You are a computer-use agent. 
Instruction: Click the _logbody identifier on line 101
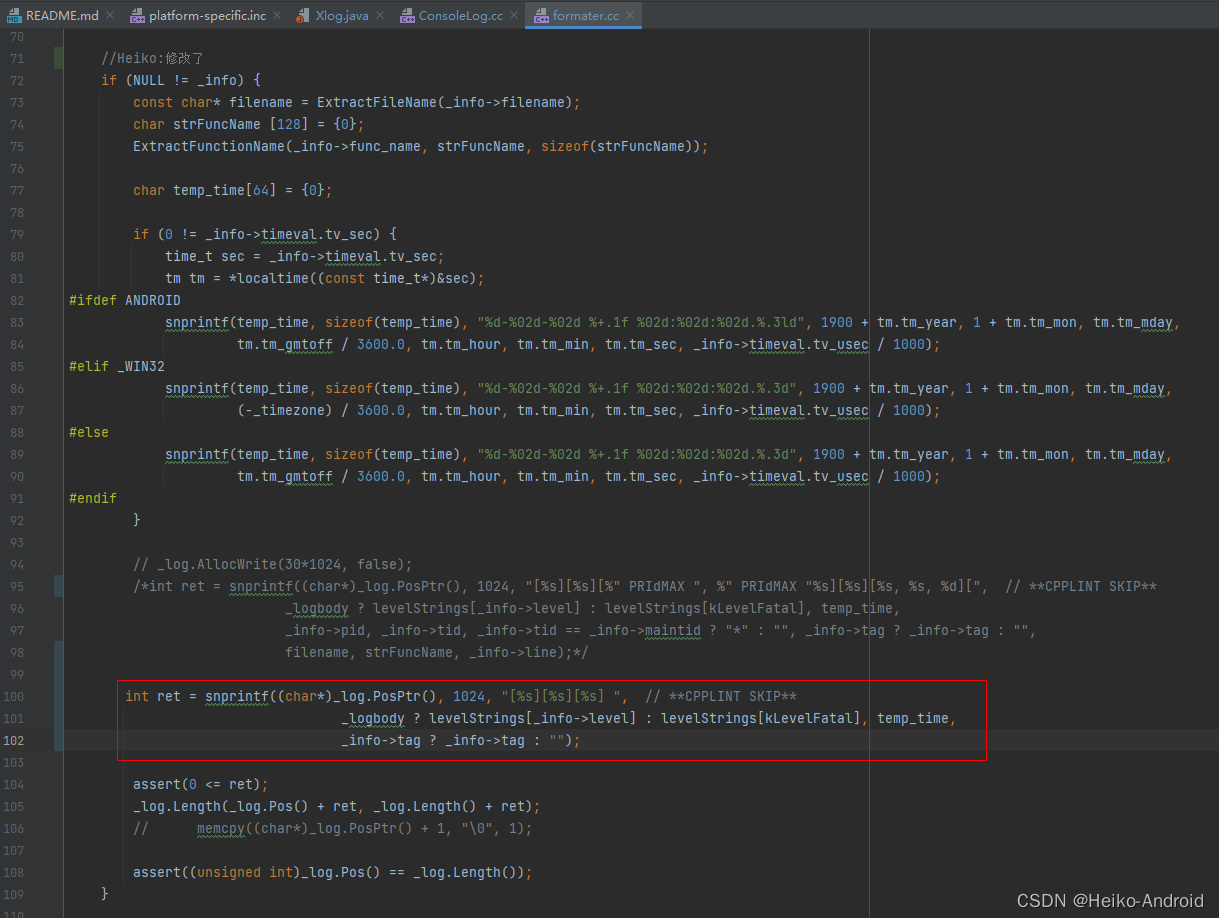(373, 718)
